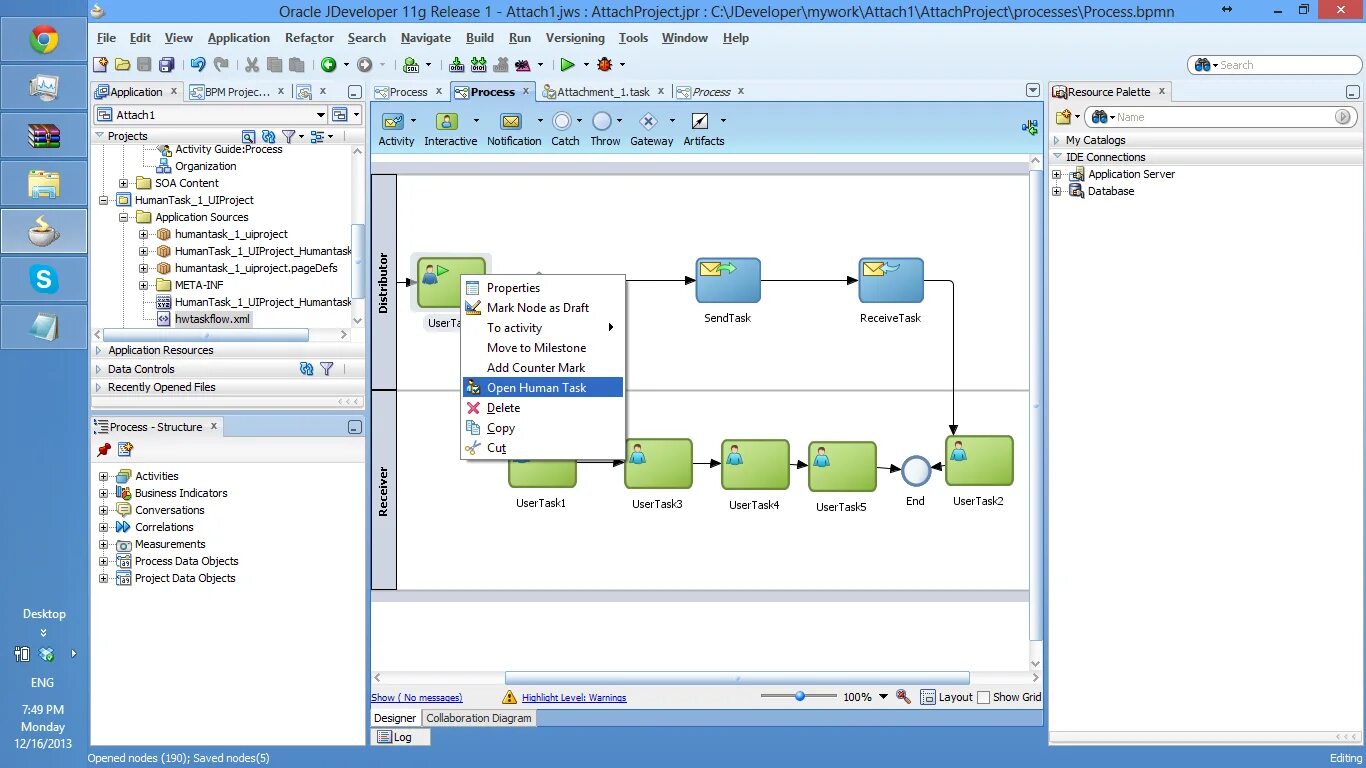This screenshot has width=1366, height=768.
Task: Choose Open Human Task from context menu
Action: point(543,388)
